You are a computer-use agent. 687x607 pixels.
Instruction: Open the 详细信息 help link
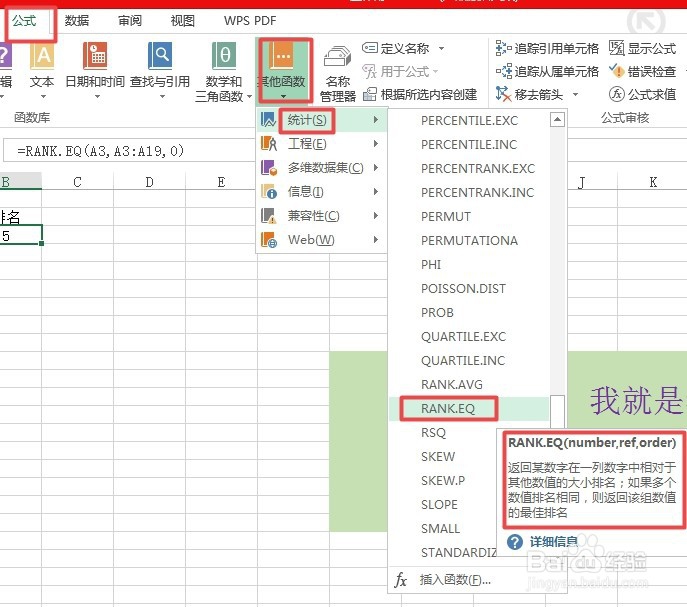tap(554, 542)
